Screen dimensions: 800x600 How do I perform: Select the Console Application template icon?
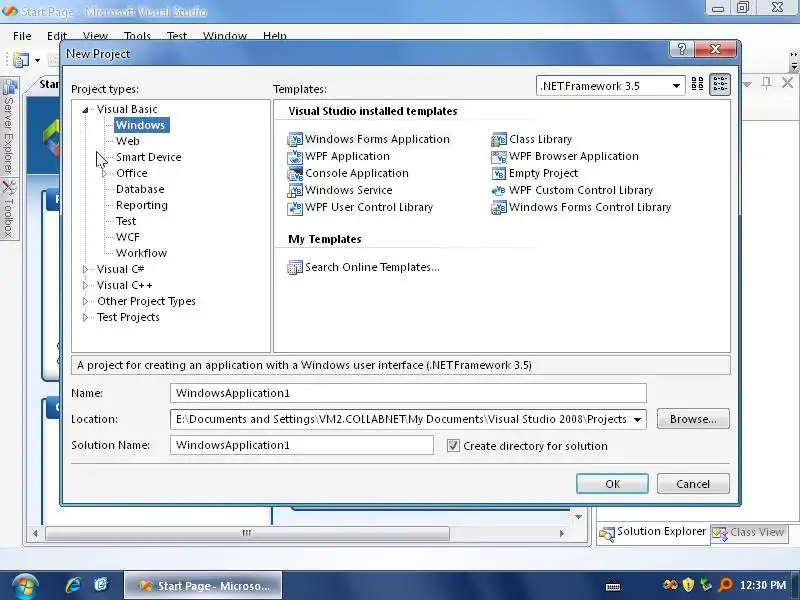[295, 173]
